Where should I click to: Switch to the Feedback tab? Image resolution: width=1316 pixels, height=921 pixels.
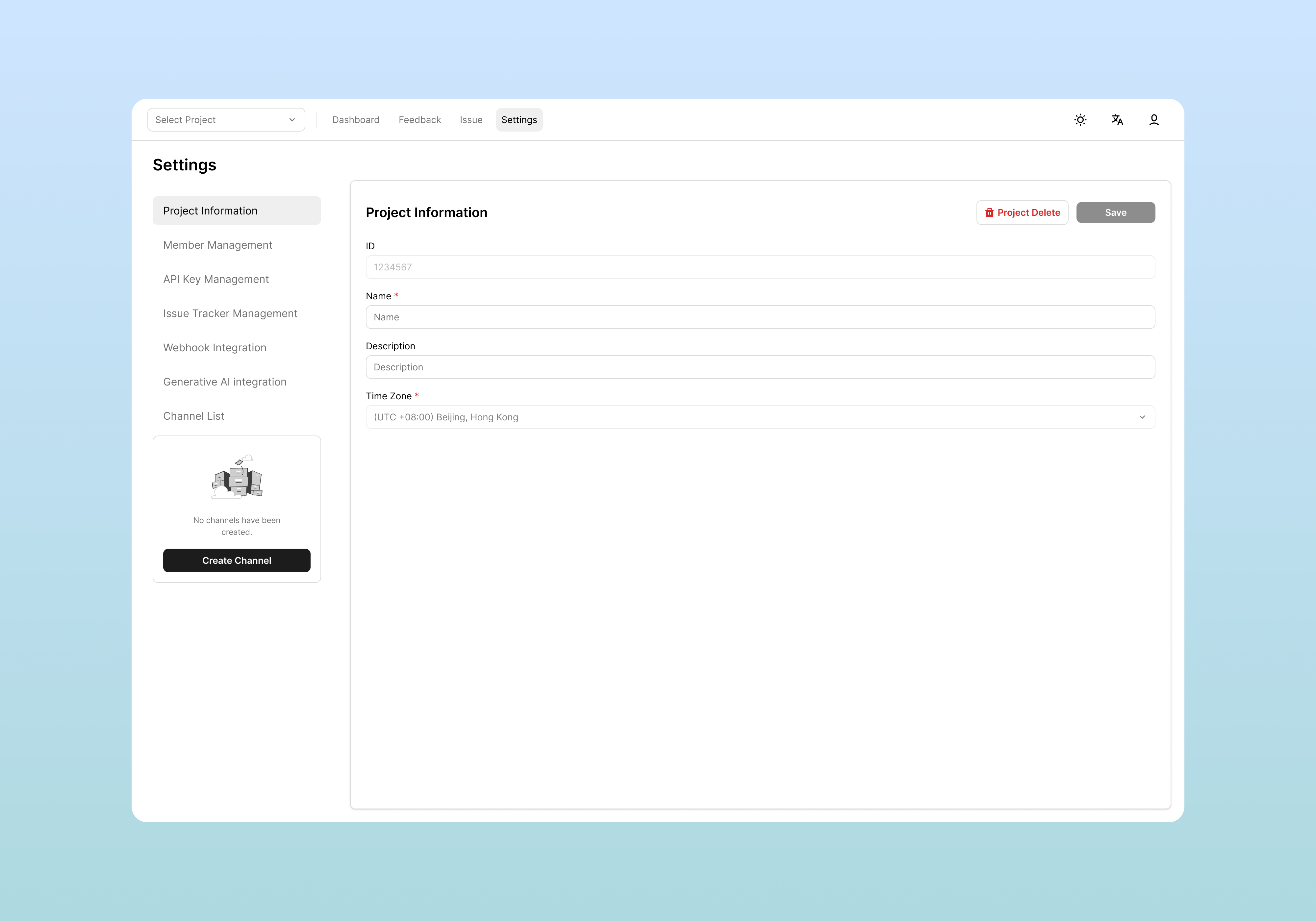point(419,120)
